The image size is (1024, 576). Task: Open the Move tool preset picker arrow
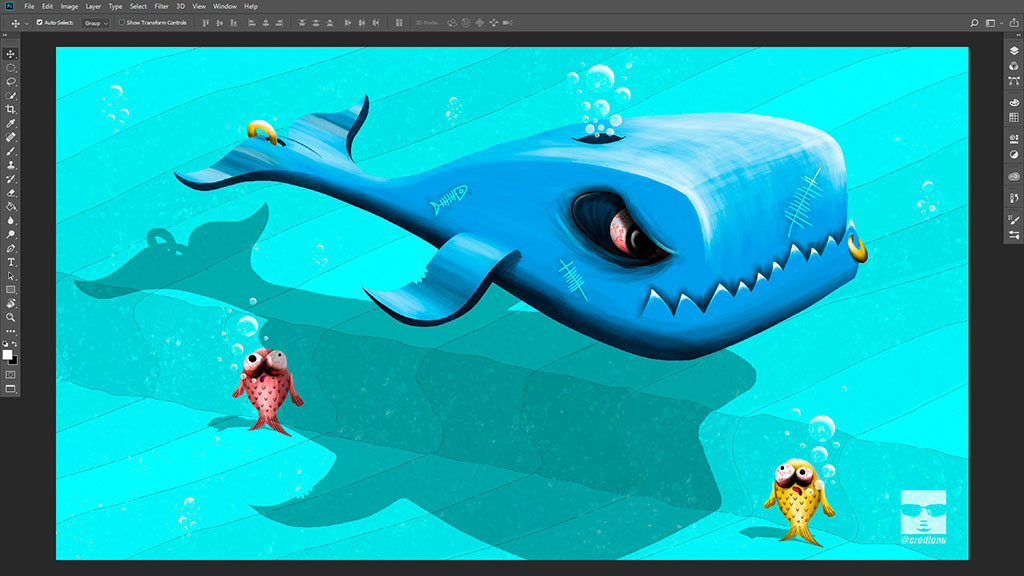point(26,24)
